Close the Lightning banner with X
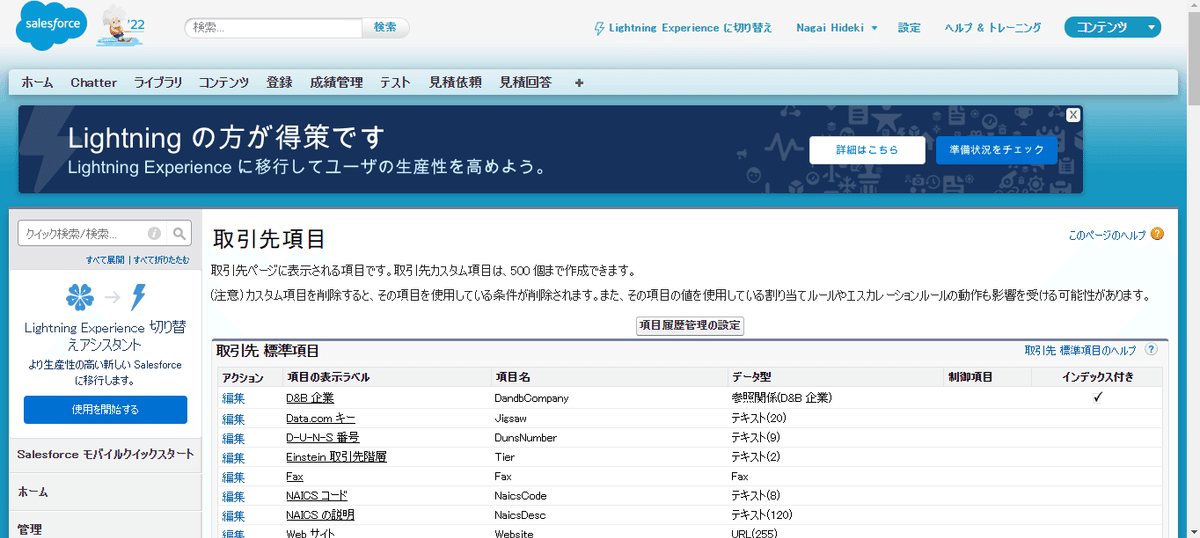 1072,115
